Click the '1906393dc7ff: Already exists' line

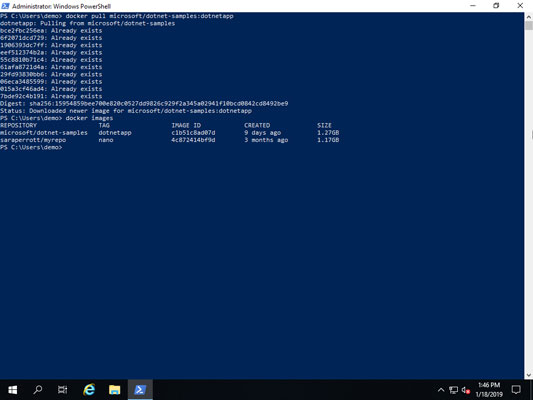(x=51, y=45)
